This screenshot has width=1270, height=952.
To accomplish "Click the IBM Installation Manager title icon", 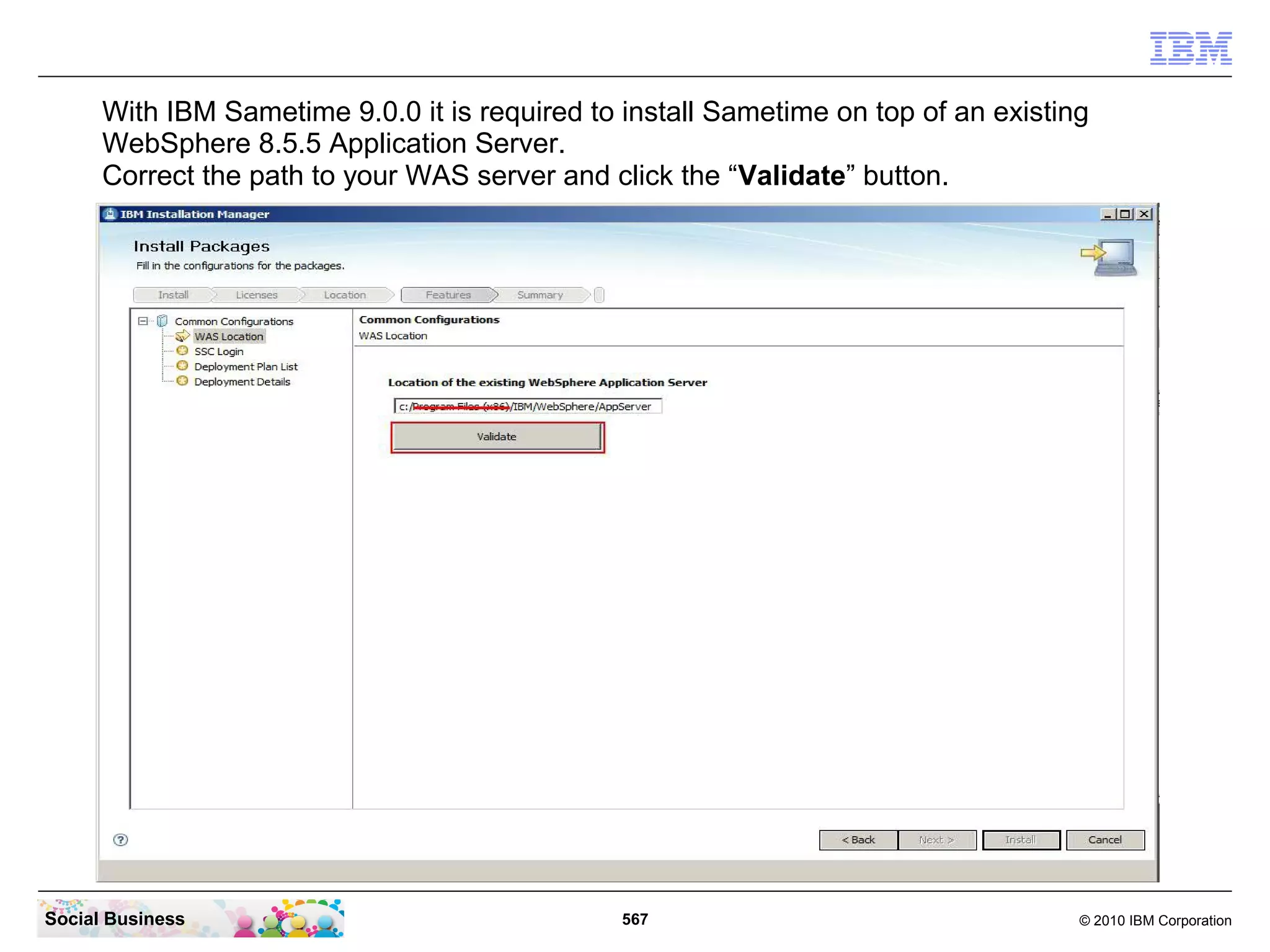I will (110, 214).
